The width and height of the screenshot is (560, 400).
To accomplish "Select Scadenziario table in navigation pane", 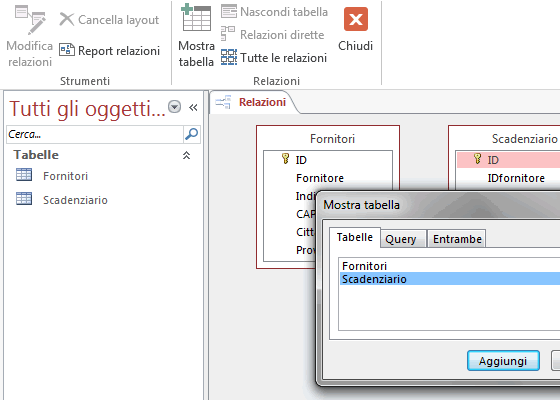I will coord(75,200).
